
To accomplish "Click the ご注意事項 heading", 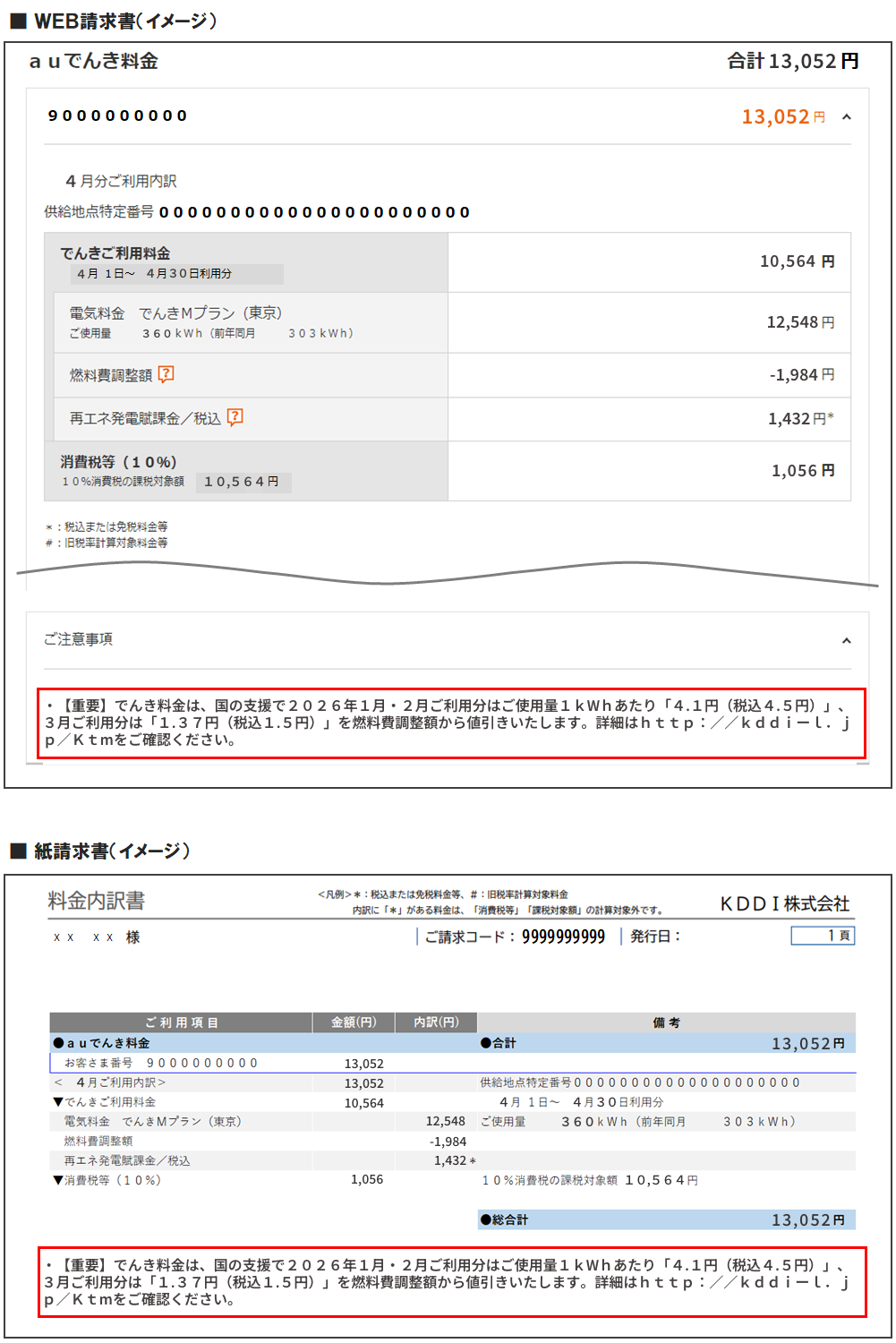I will coord(79,639).
